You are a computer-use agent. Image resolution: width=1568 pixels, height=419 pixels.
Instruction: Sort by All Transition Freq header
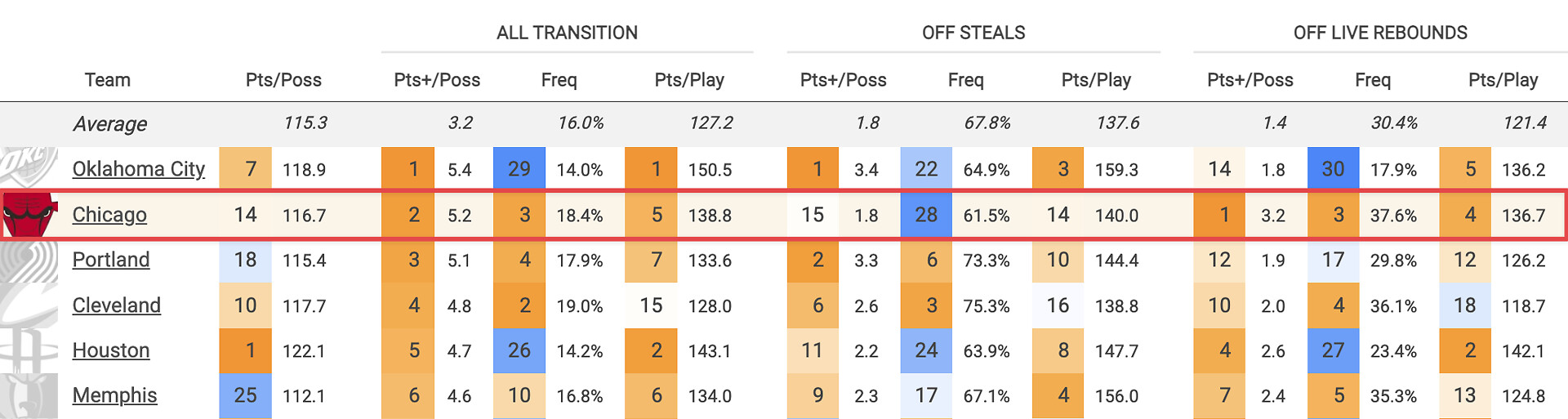(559, 80)
